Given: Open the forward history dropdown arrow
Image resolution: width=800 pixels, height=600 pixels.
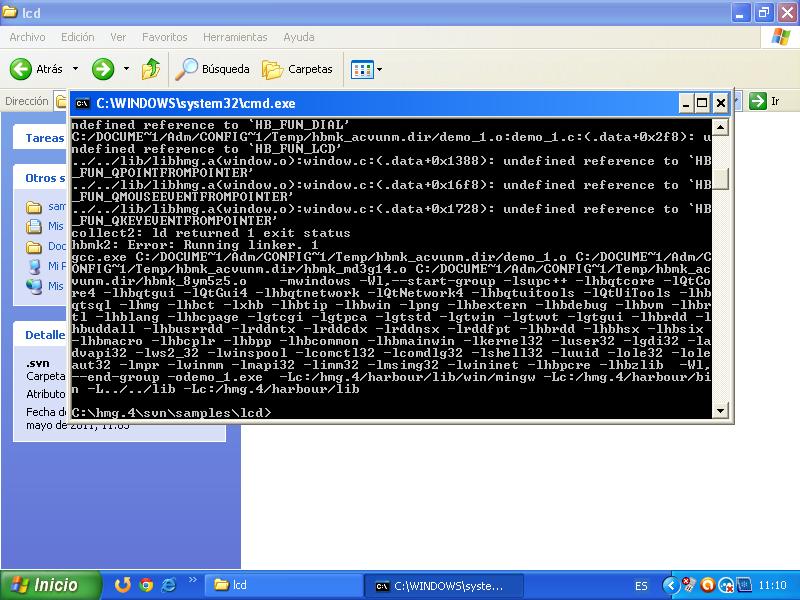Looking at the screenshot, I should tap(126, 69).
